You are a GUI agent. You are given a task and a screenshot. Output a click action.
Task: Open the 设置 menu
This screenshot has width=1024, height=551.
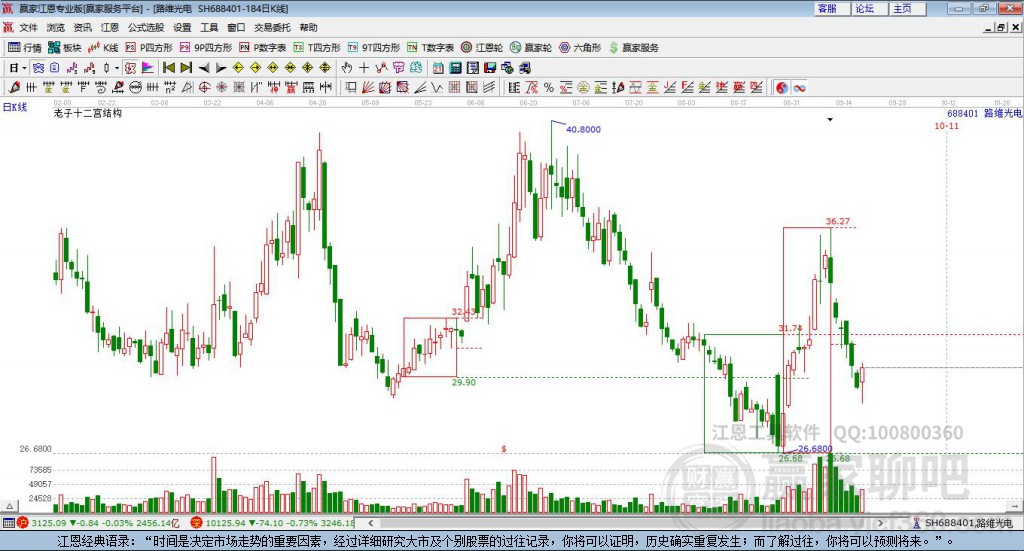182,27
